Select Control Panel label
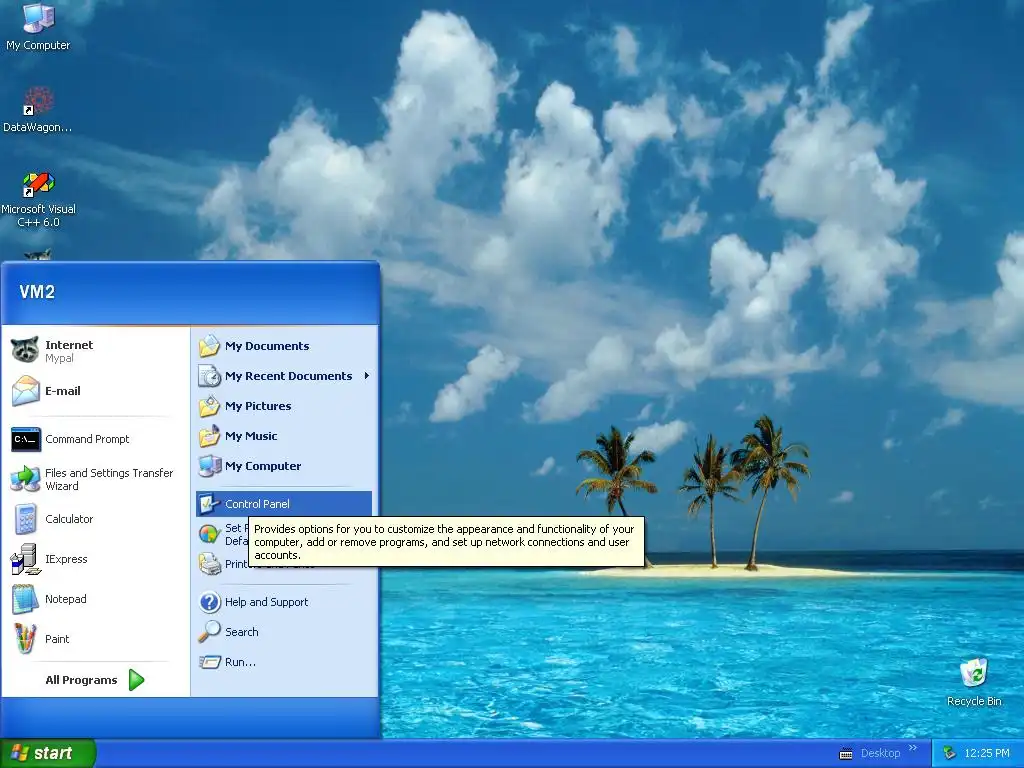 pos(257,504)
